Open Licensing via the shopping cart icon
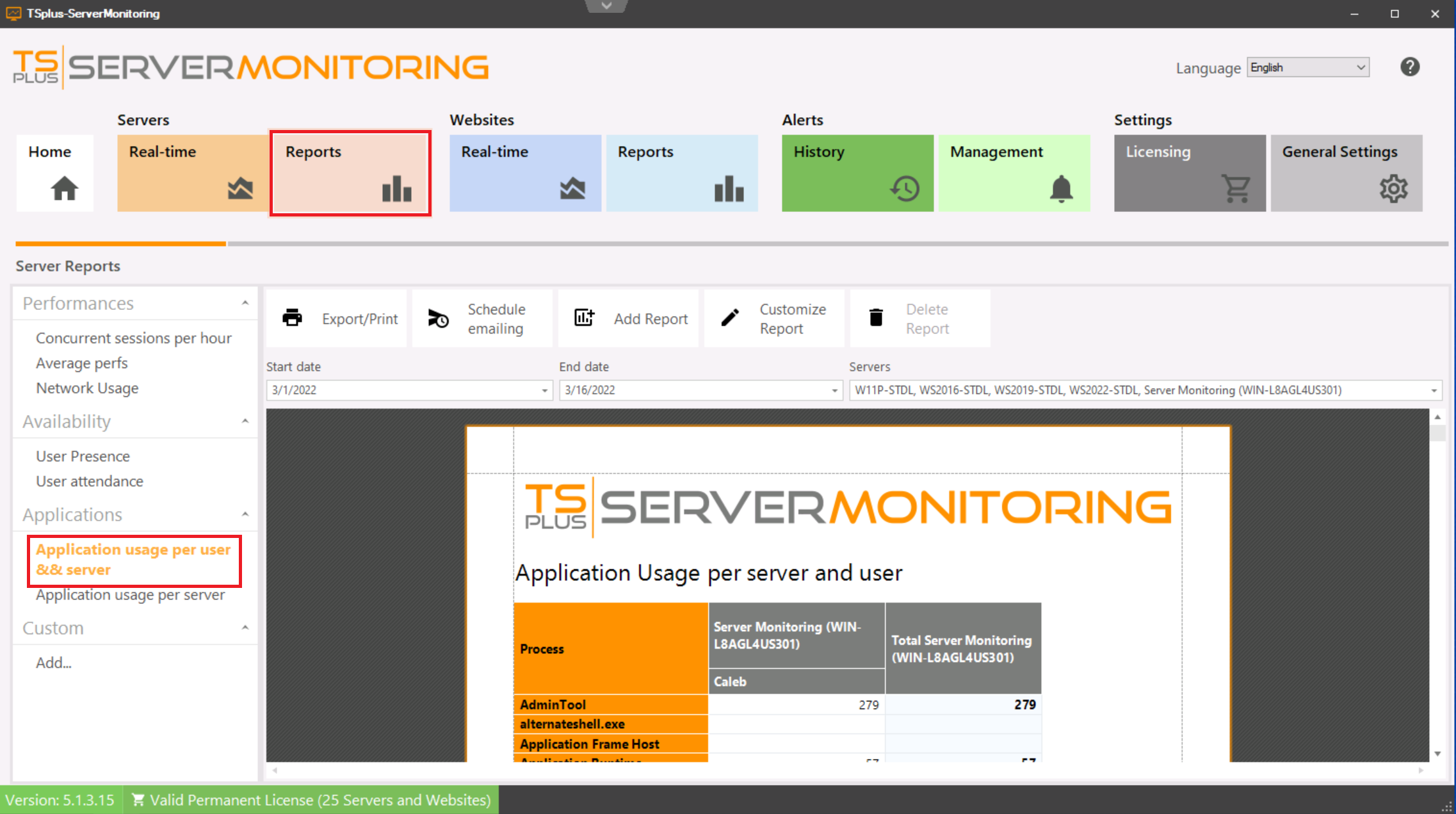The height and width of the screenshot is (814, 1456). tap(1237, 188)
